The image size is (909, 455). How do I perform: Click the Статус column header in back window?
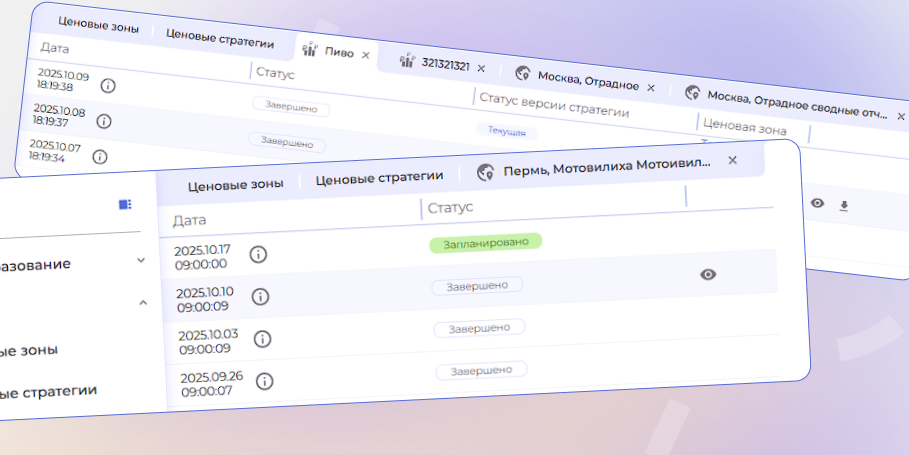[x=275, y=74]
